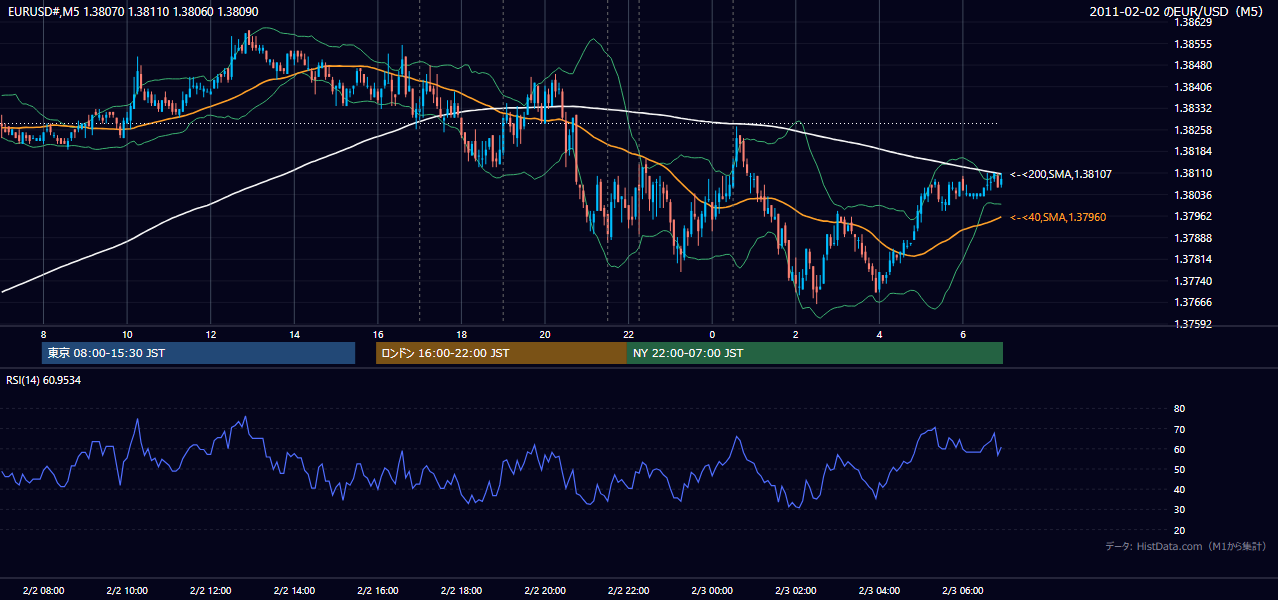Click the bottom time label 2/2 14:00
The width and height of the screenshot is (1278, 600).
(x=294, y=591)
